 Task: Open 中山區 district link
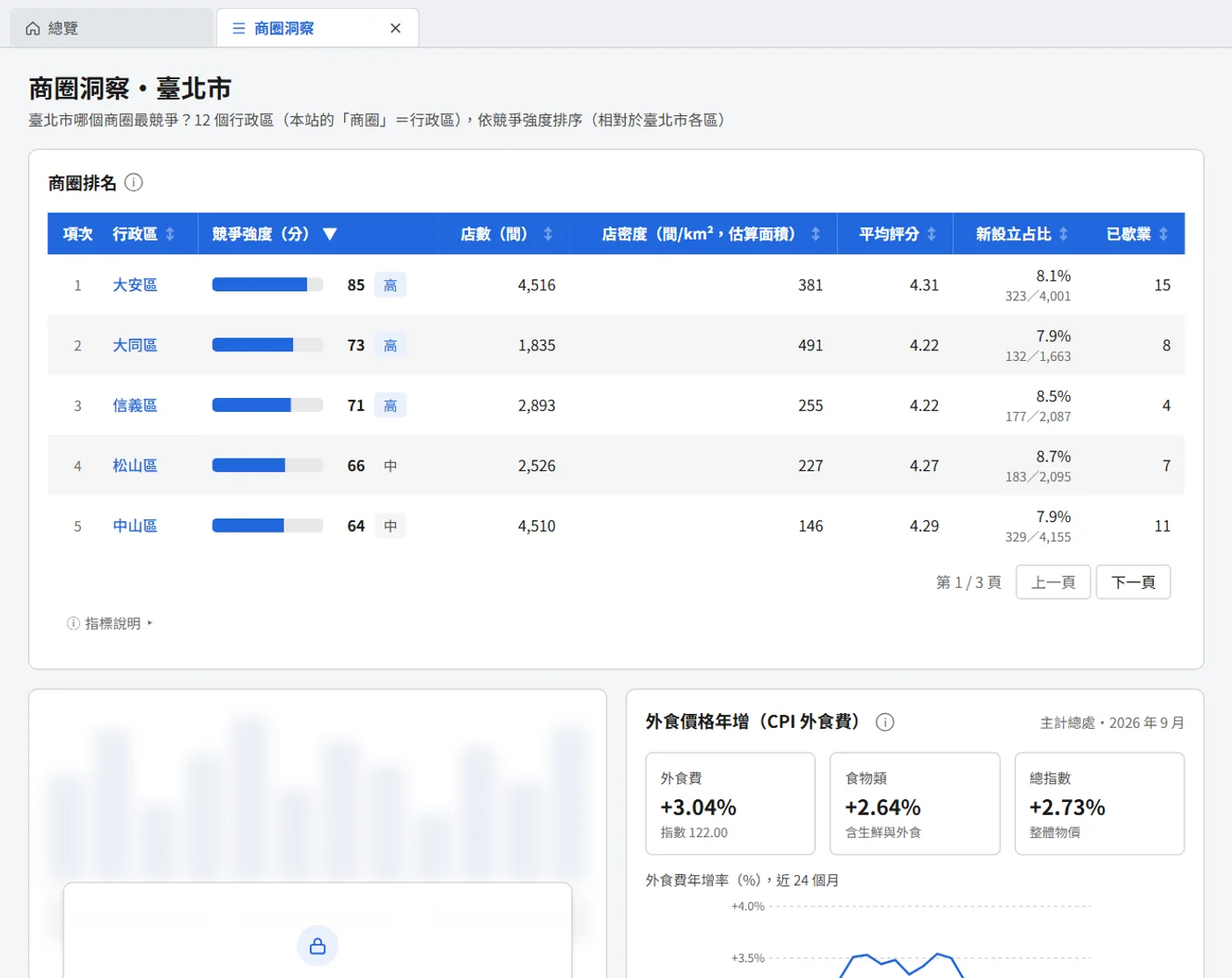pos(135,526)
